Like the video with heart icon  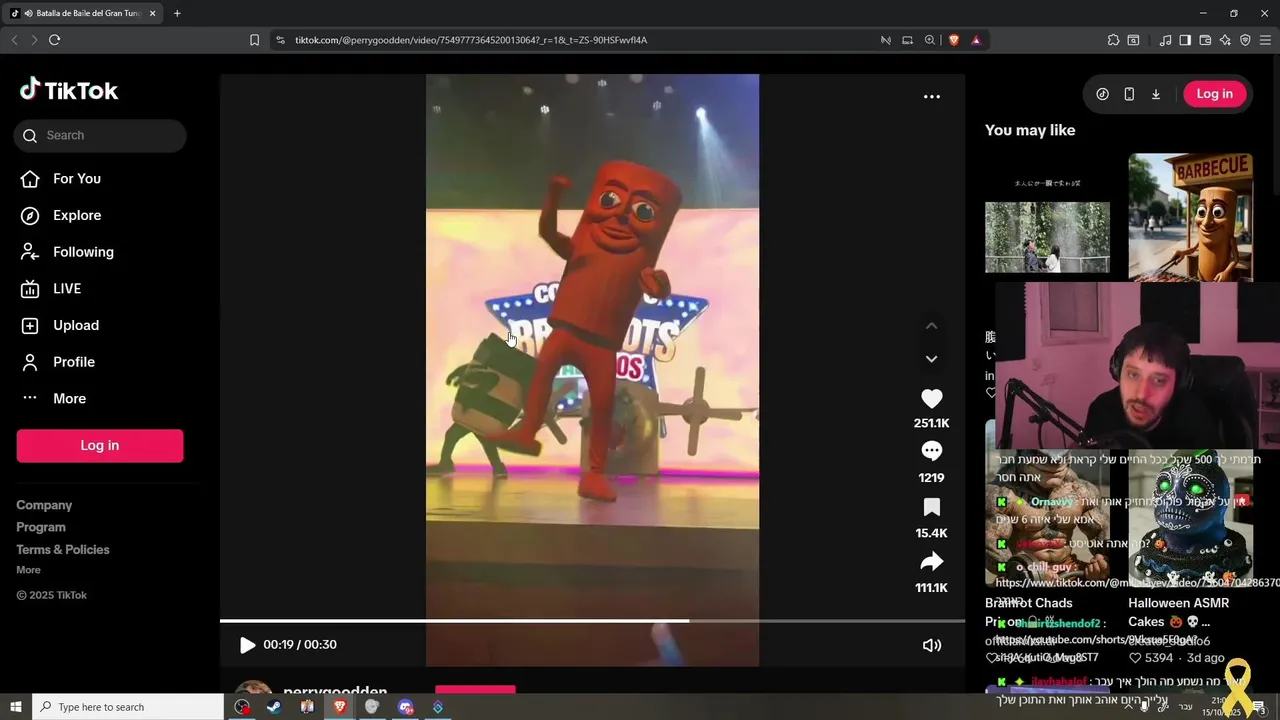(x=931, y=398)
